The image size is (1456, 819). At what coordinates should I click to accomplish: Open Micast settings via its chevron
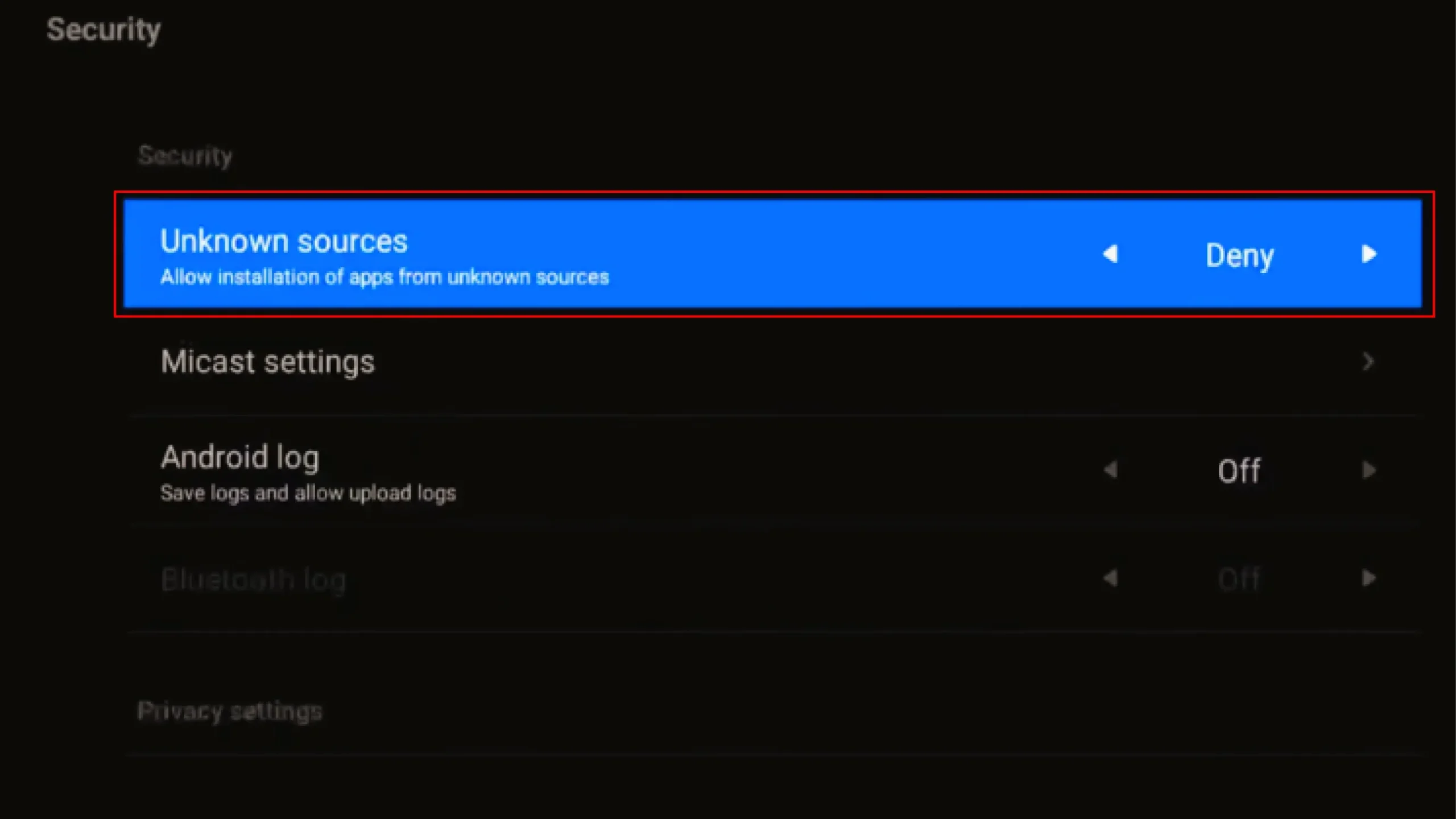point(1368,362)
